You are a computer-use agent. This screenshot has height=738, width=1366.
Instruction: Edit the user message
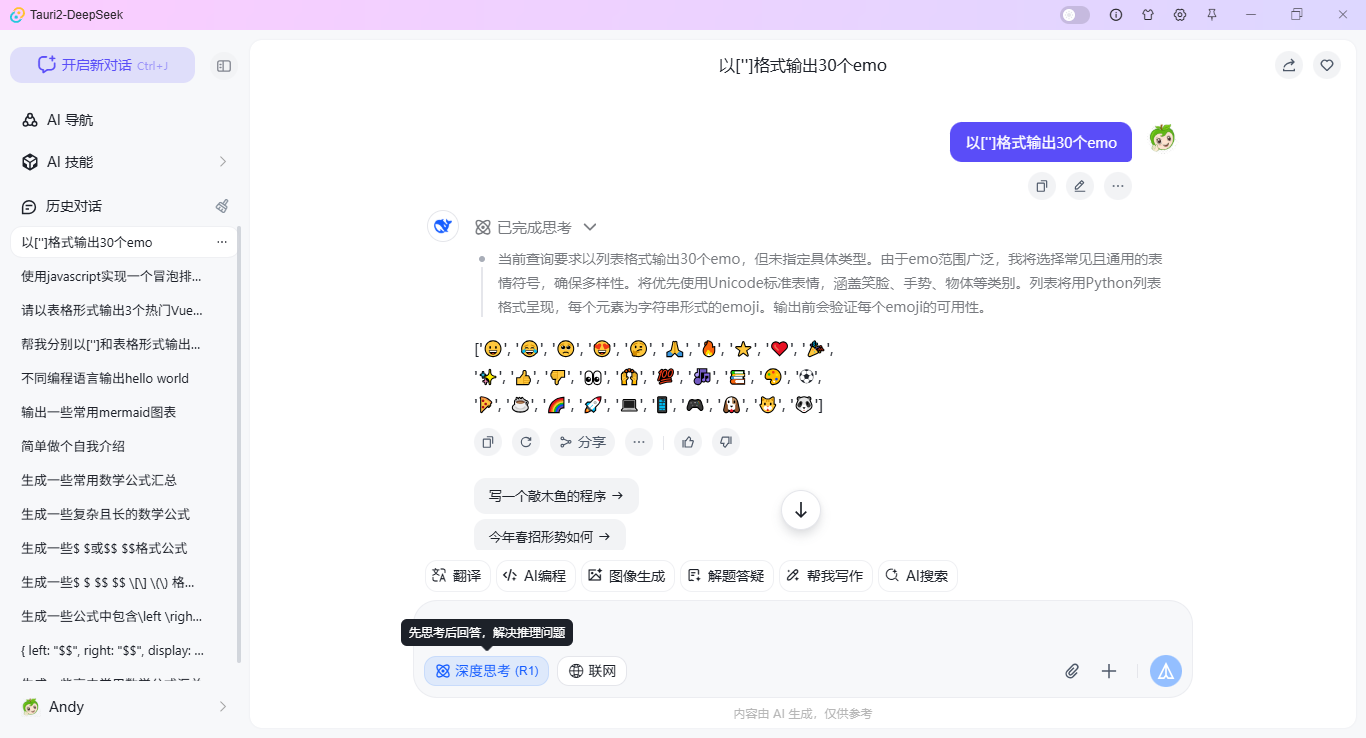(1080, 186)
